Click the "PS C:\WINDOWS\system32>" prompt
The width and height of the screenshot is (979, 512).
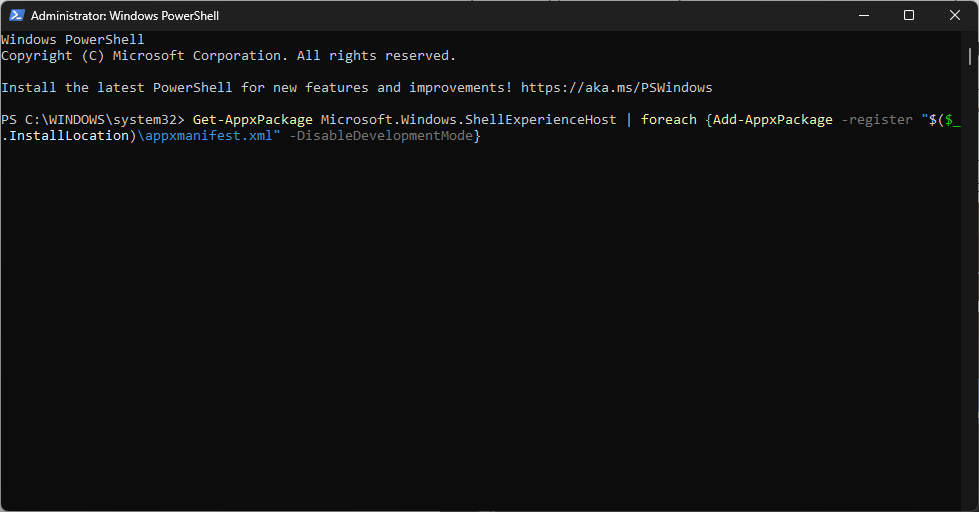[93, 120]
